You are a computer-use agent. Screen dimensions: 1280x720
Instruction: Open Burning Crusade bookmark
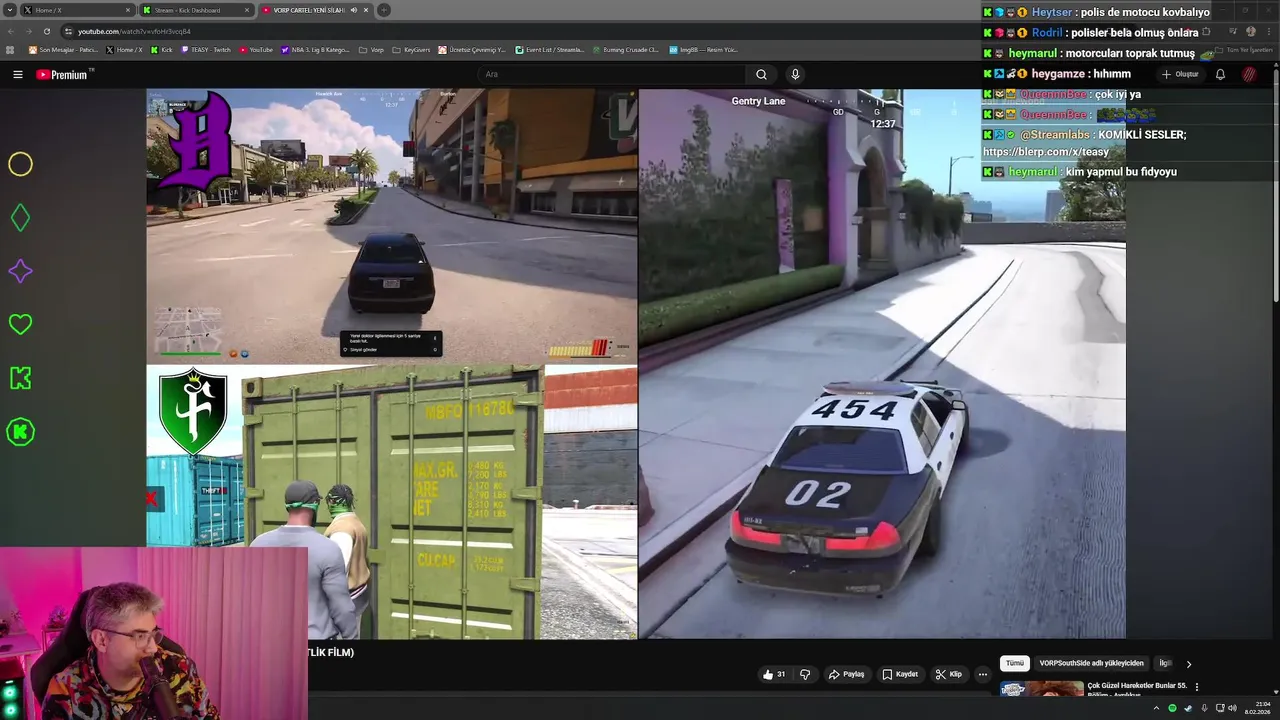(626, 50)
